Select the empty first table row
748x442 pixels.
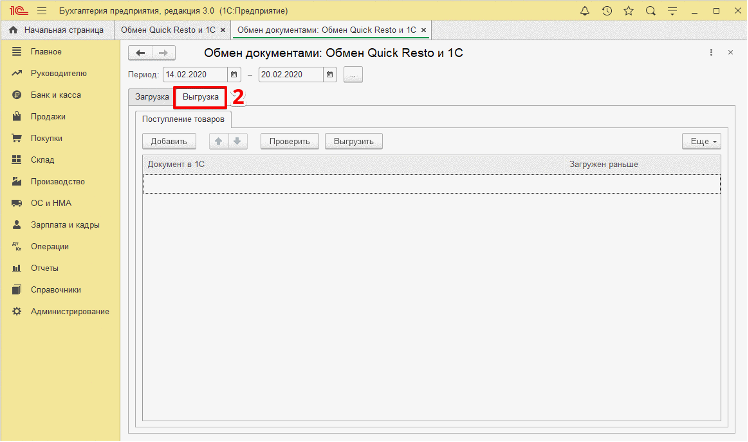[x=432, y=184]
